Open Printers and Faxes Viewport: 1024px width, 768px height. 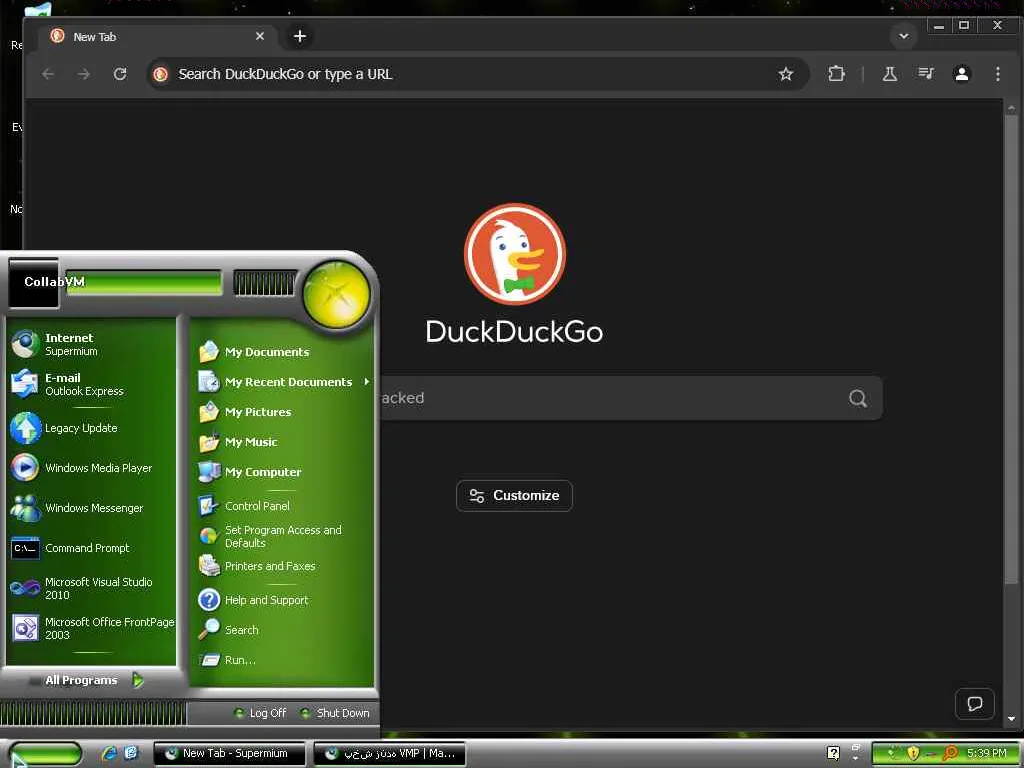[282, 566]
